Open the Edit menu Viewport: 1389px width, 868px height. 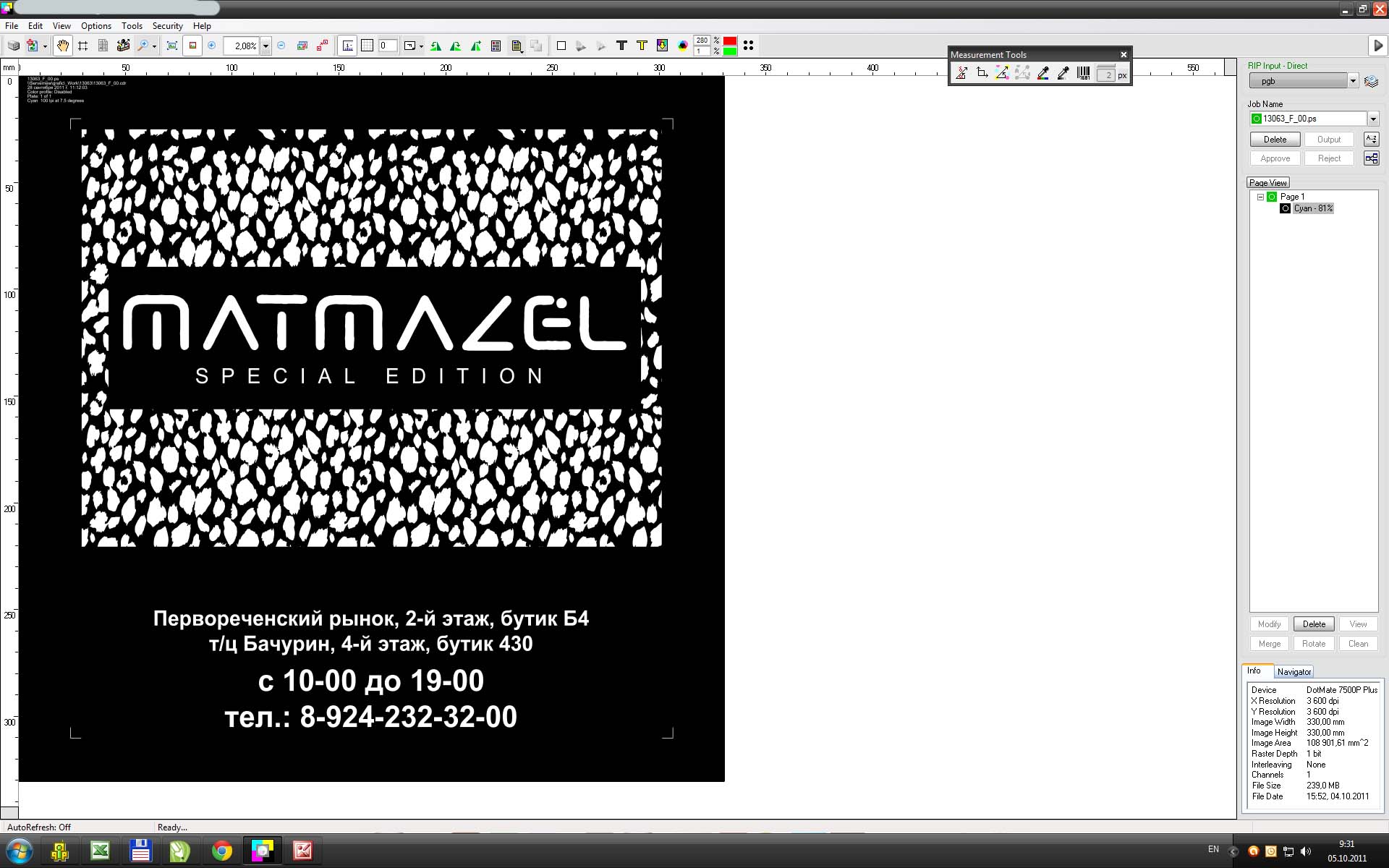coord(35,25)
